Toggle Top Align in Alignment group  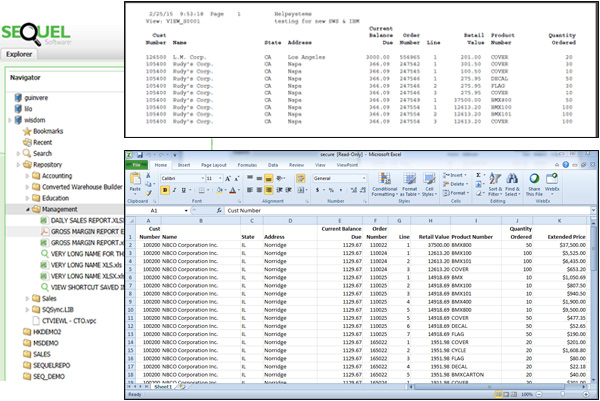(x=250, y=178)
